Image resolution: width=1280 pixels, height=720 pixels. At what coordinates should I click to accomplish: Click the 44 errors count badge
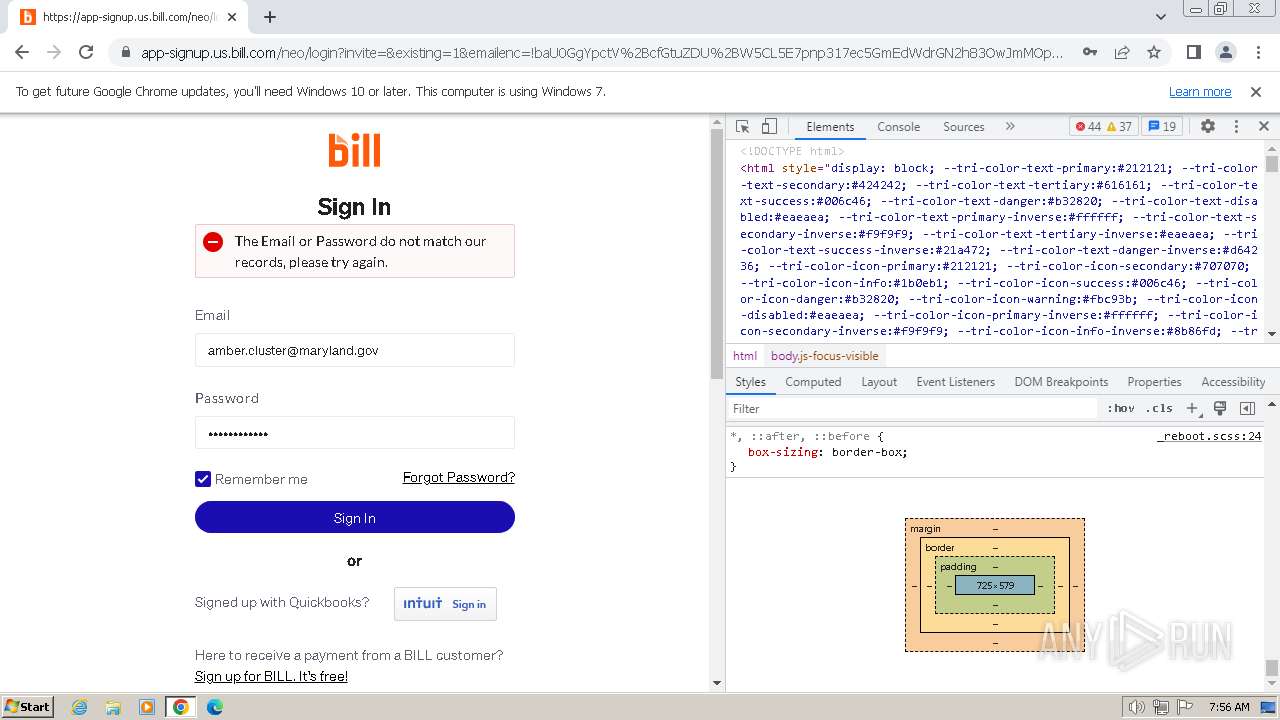coord(1087,127)
